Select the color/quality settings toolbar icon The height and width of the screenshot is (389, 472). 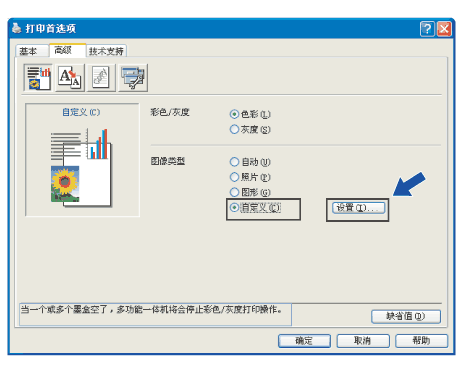[38, 78]
